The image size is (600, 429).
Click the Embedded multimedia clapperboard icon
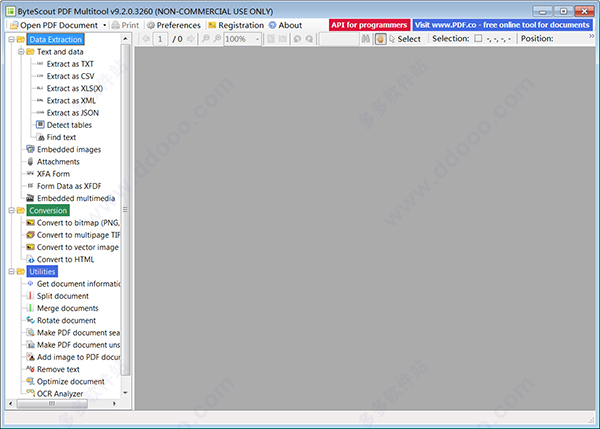(30, 198)
